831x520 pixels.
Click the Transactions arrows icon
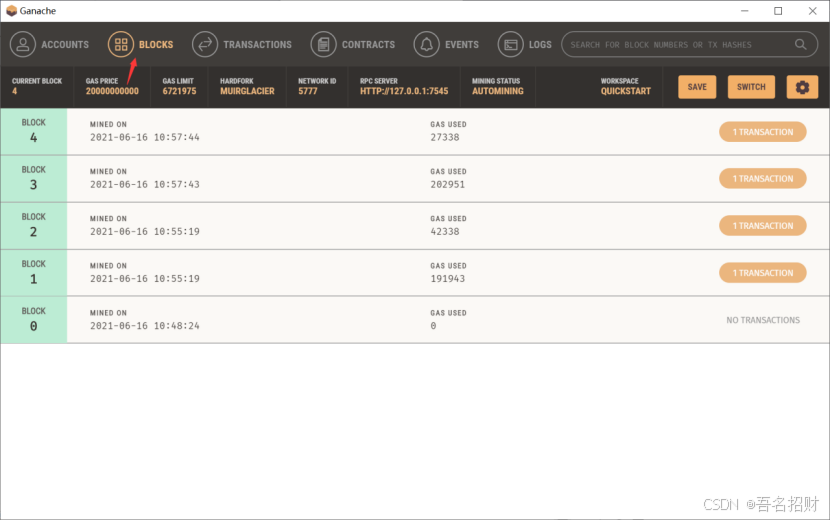204,44
